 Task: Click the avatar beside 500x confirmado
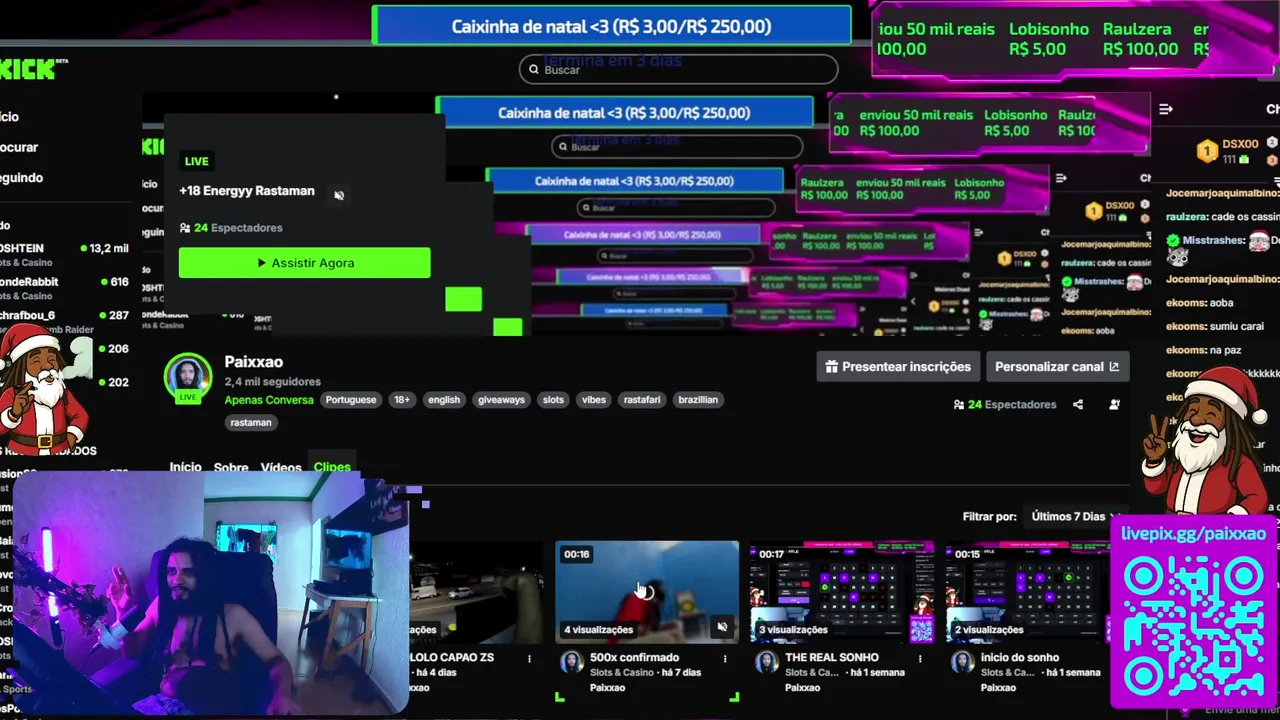point(572,664)
